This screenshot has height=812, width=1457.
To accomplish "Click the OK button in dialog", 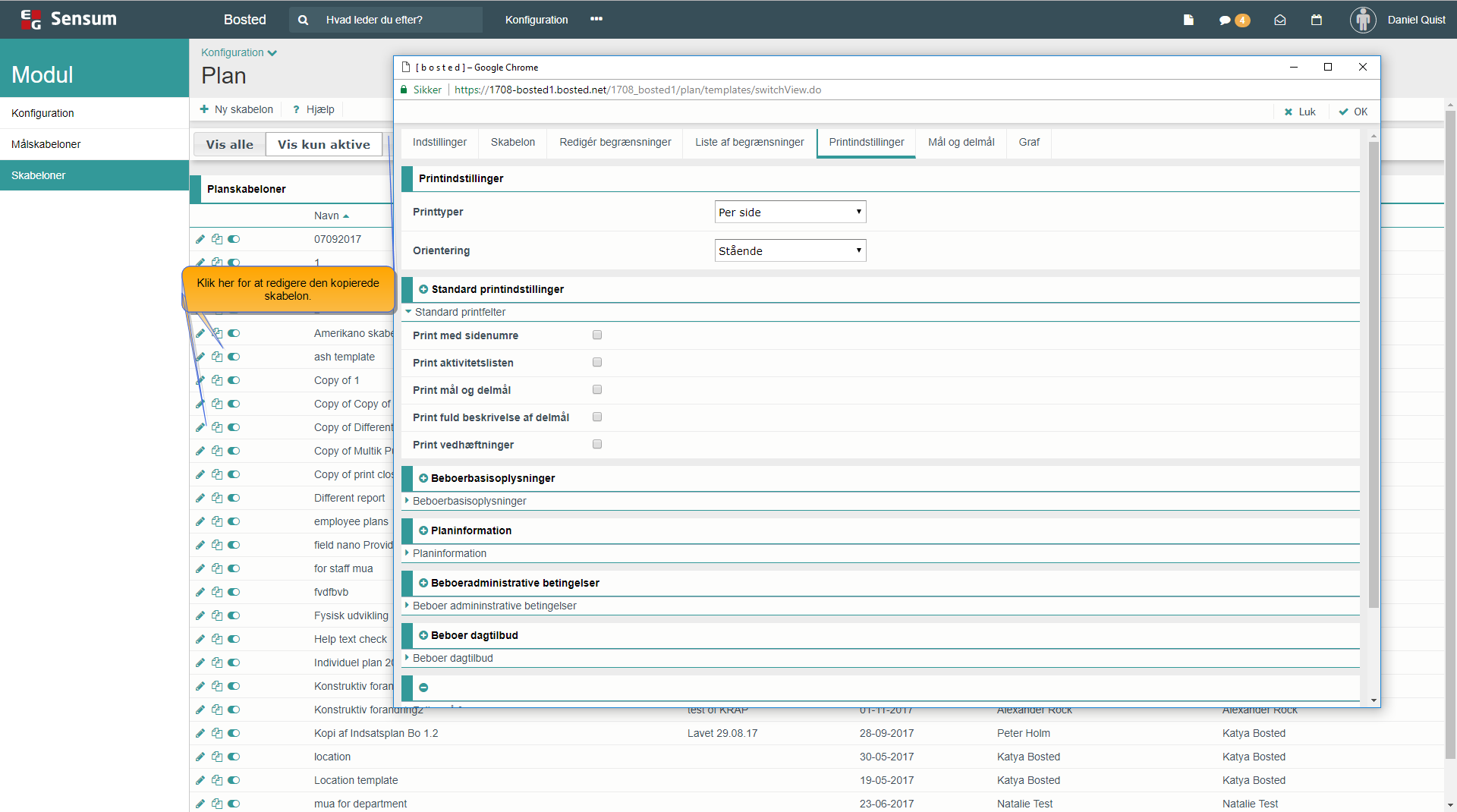I will click(x=1353, y=112).
